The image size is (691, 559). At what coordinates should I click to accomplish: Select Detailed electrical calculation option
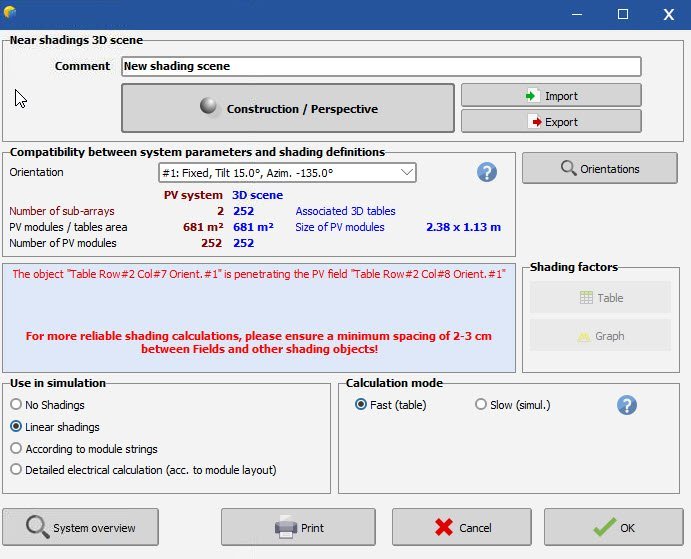16,469
